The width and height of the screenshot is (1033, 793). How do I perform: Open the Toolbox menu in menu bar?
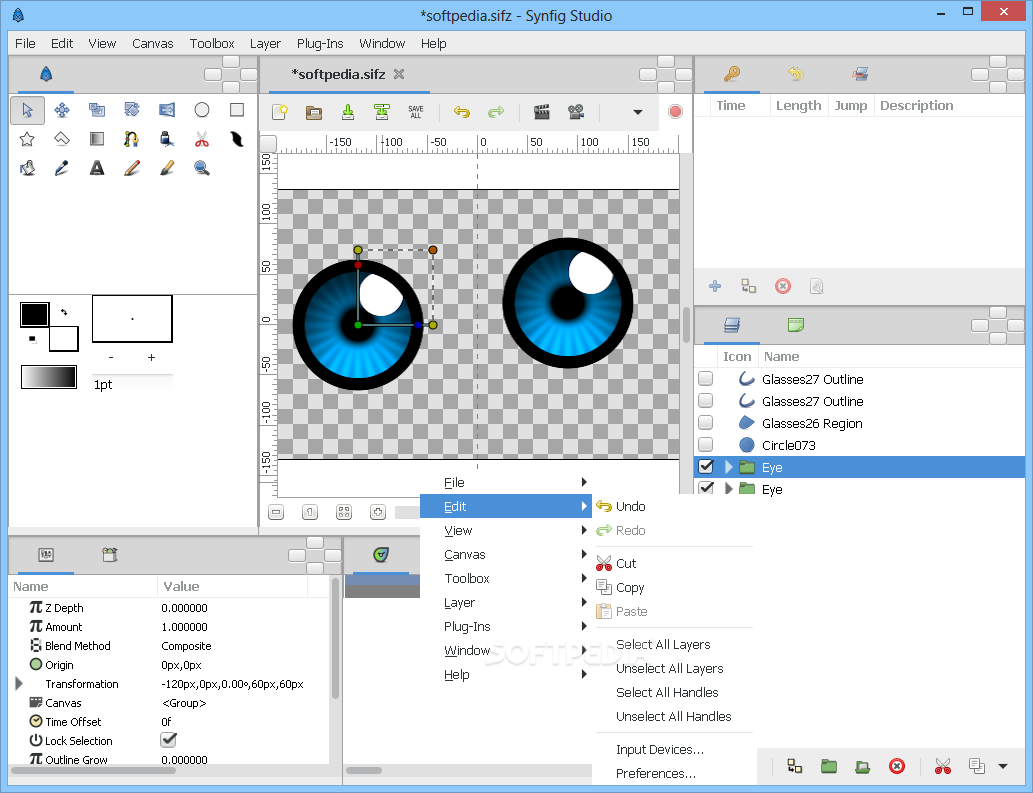click(x=212, y=43)
